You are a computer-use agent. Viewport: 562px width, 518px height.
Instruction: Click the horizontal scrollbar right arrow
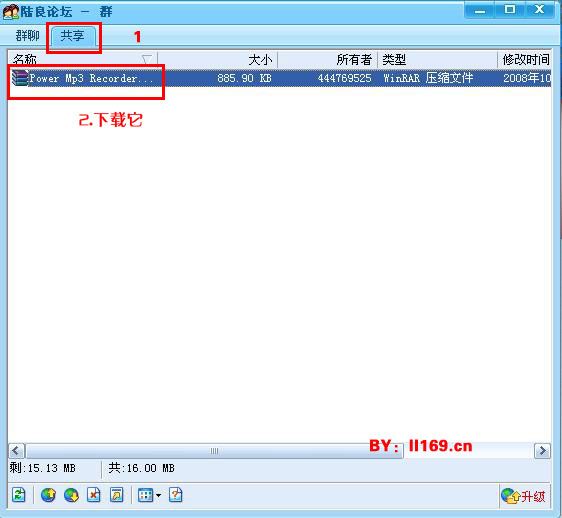click(x=542, y=451)
